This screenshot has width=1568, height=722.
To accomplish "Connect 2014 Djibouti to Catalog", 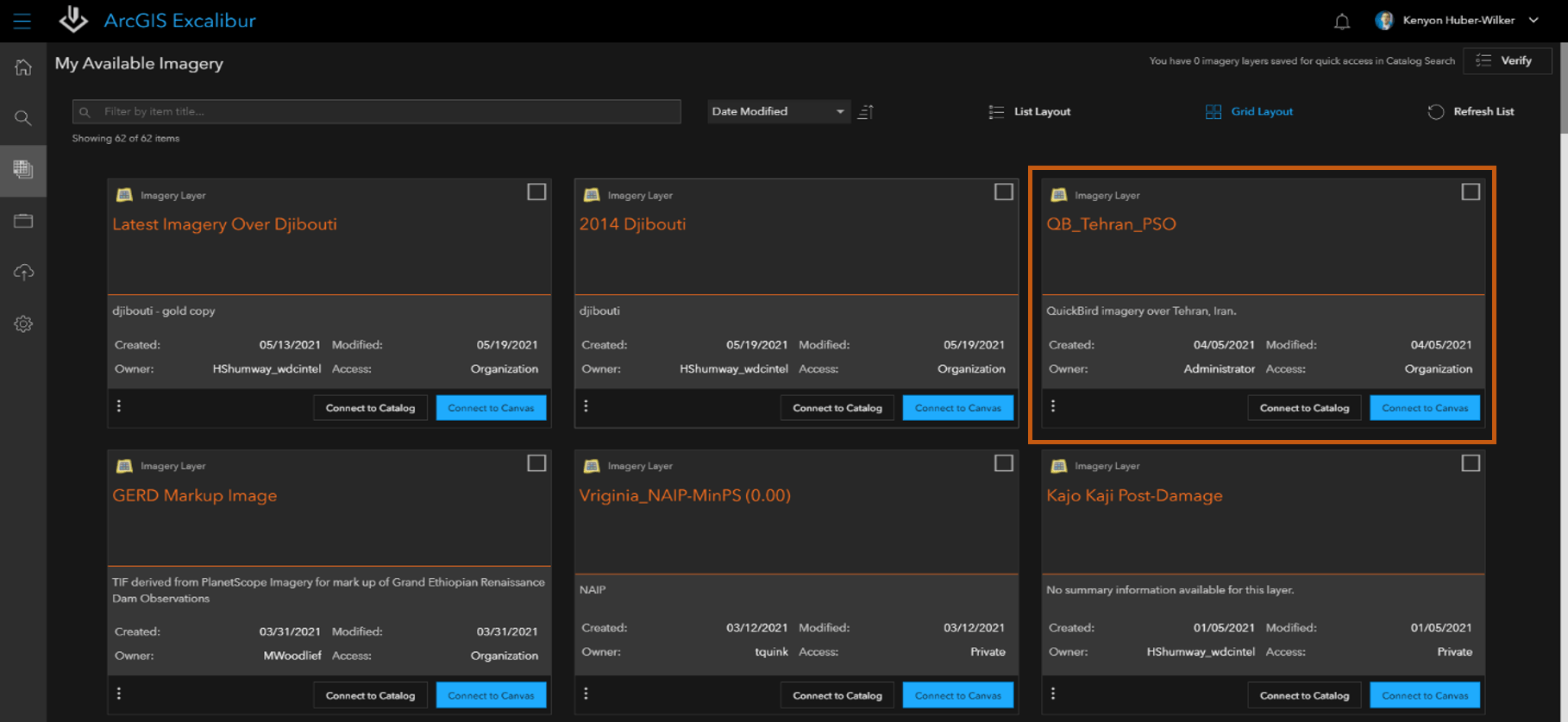I will pos(837,408).
